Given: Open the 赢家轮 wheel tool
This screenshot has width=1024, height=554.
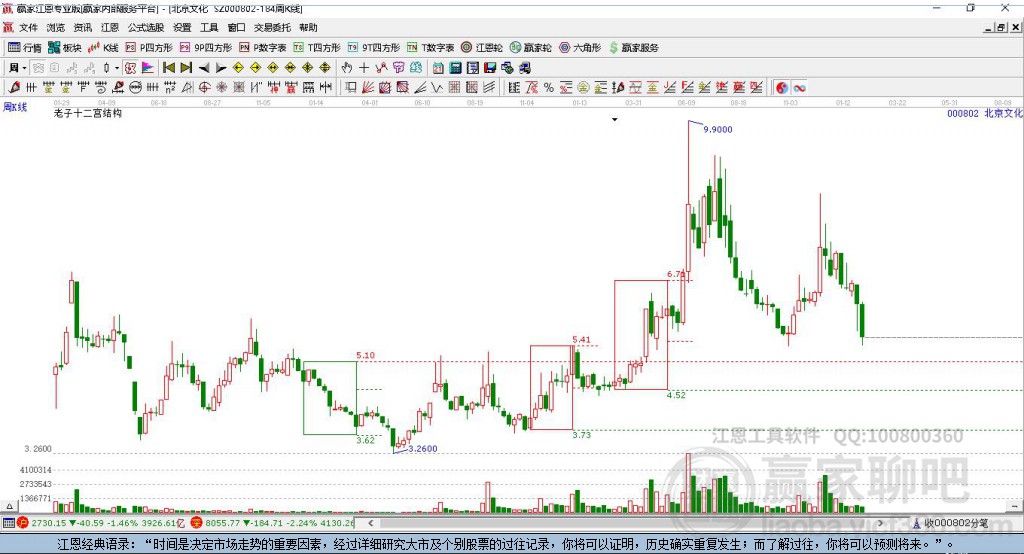Looking at the screenshot, I should click(530, 48).
